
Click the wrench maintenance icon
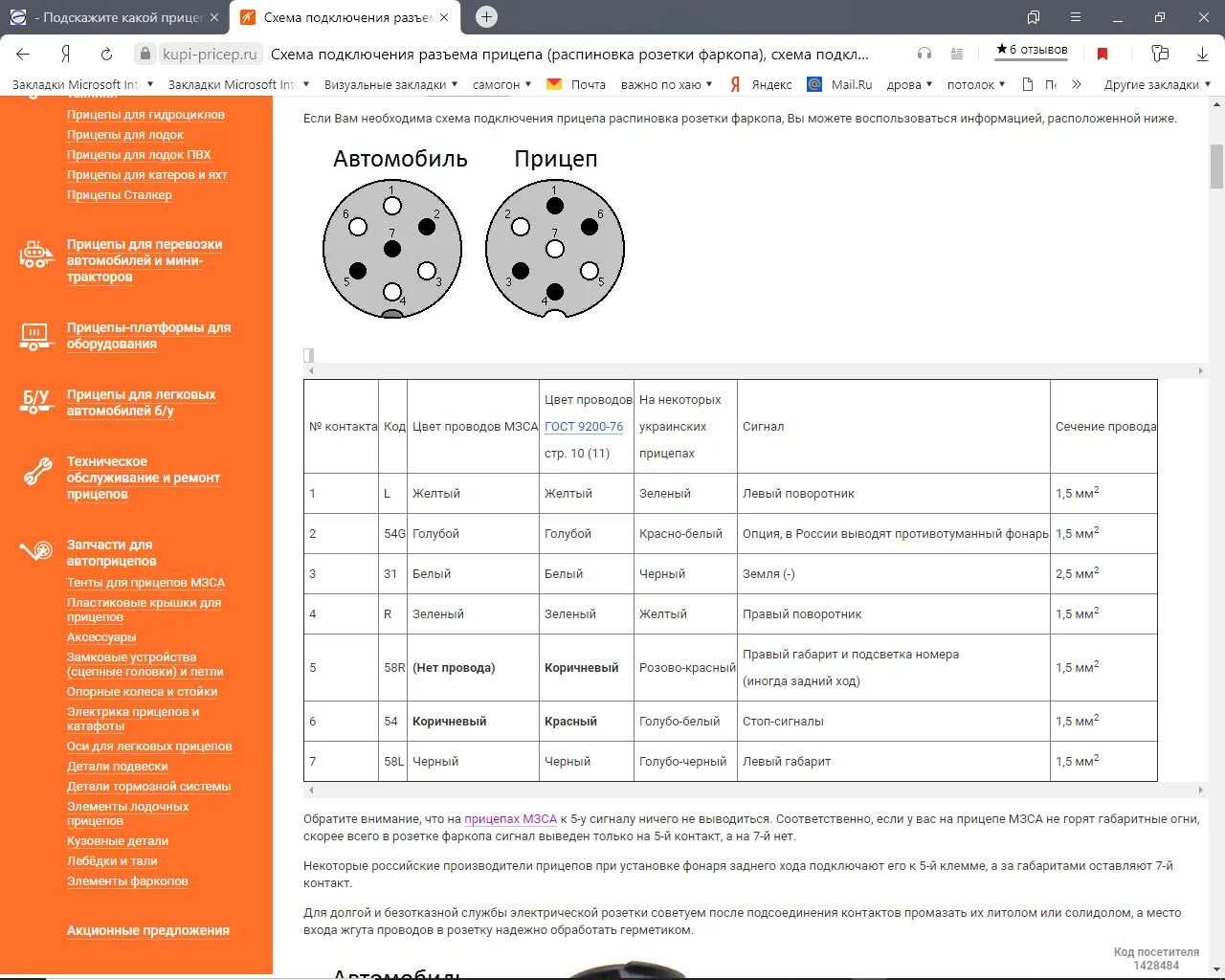pos(37,471)
